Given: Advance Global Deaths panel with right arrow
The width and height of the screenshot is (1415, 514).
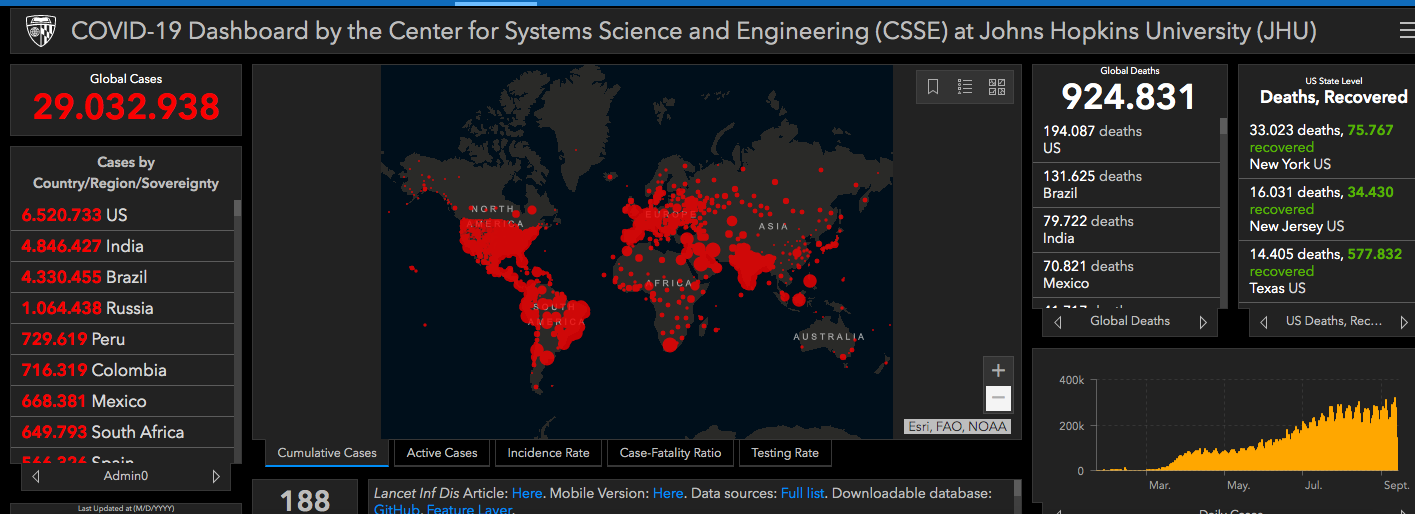Looking at the screenshot, I should 1203,322.
